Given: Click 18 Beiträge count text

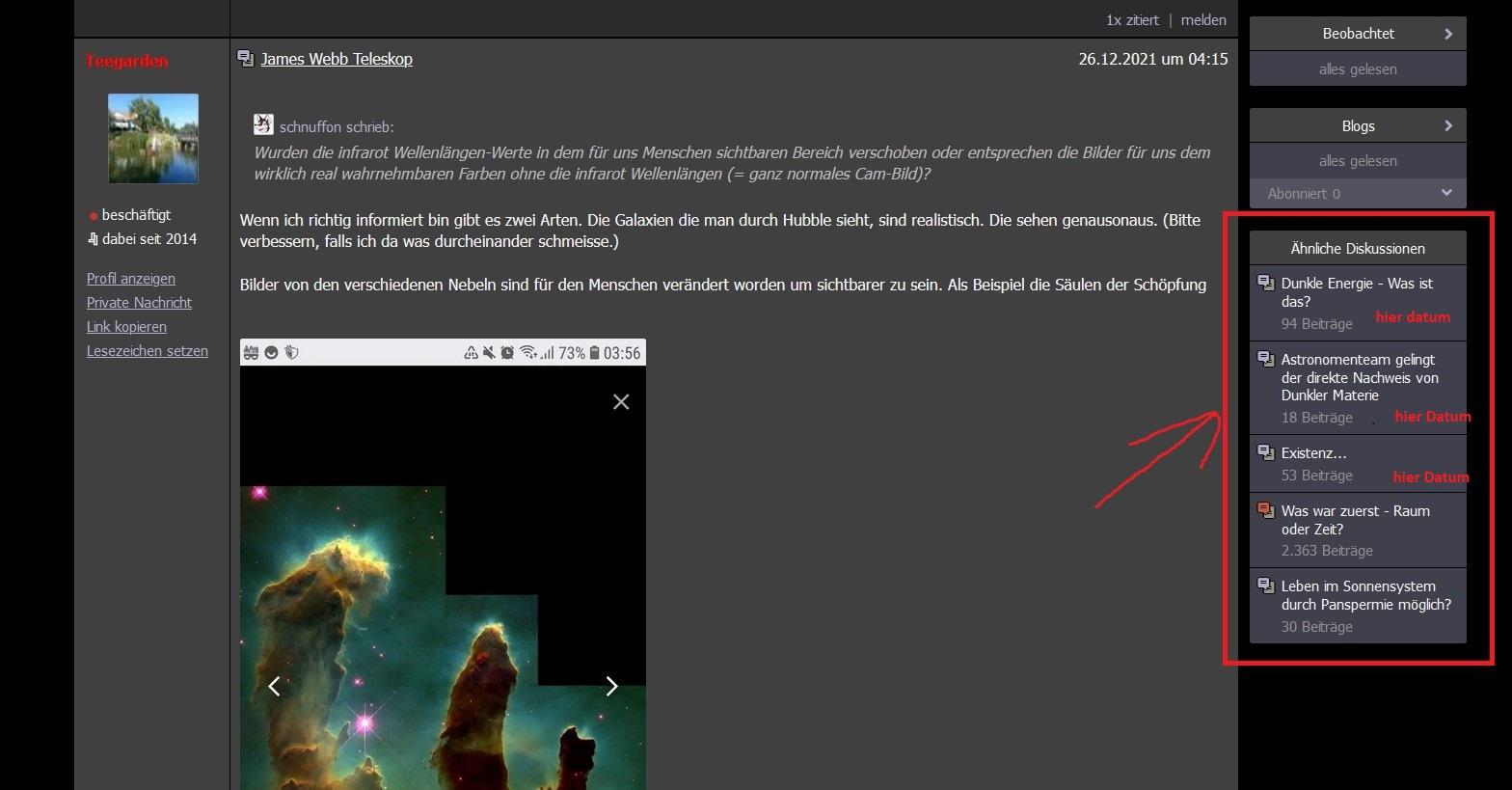Looking at the screenshot, I should coord(1317,418).
